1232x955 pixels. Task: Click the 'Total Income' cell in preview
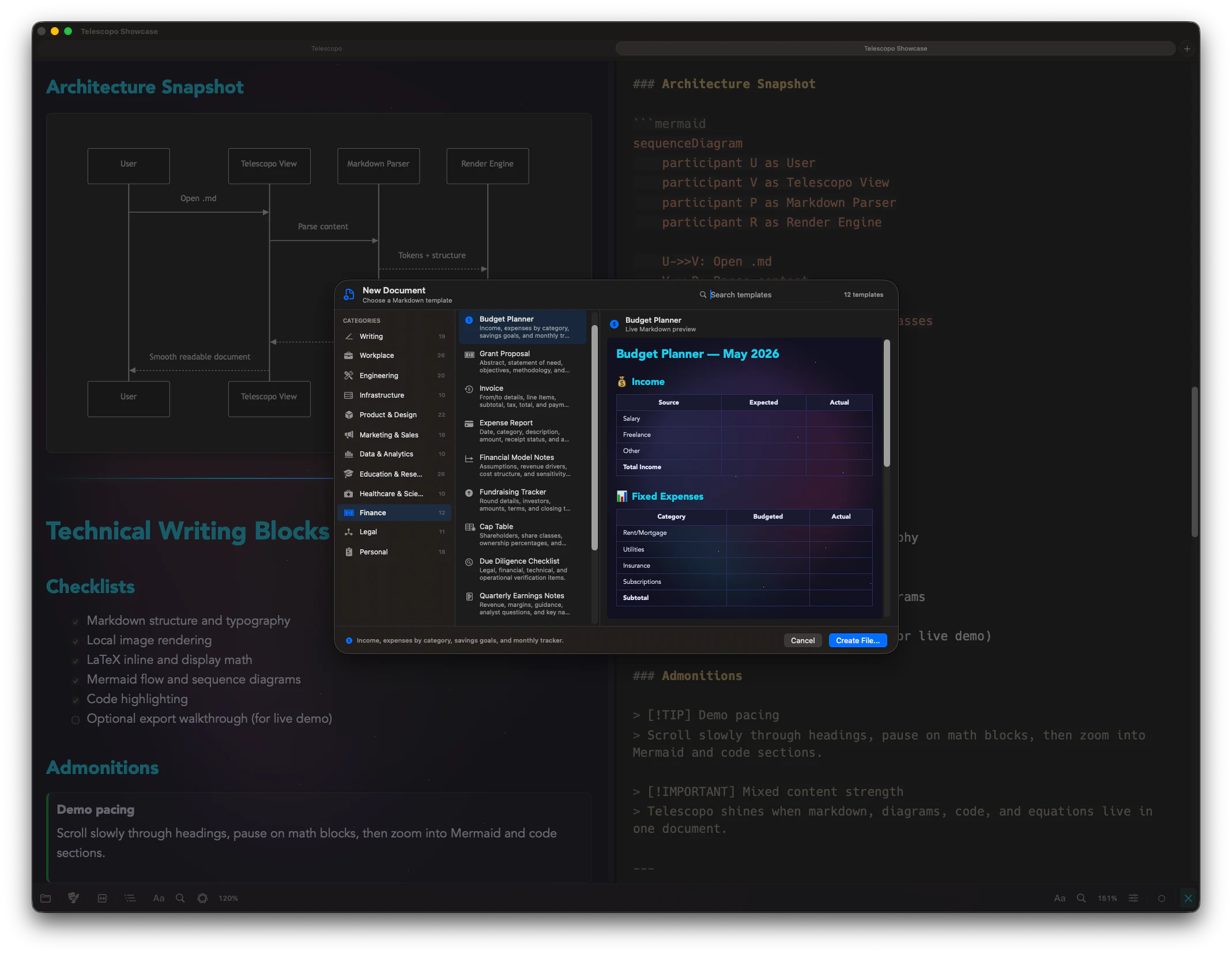pos(669,467)
